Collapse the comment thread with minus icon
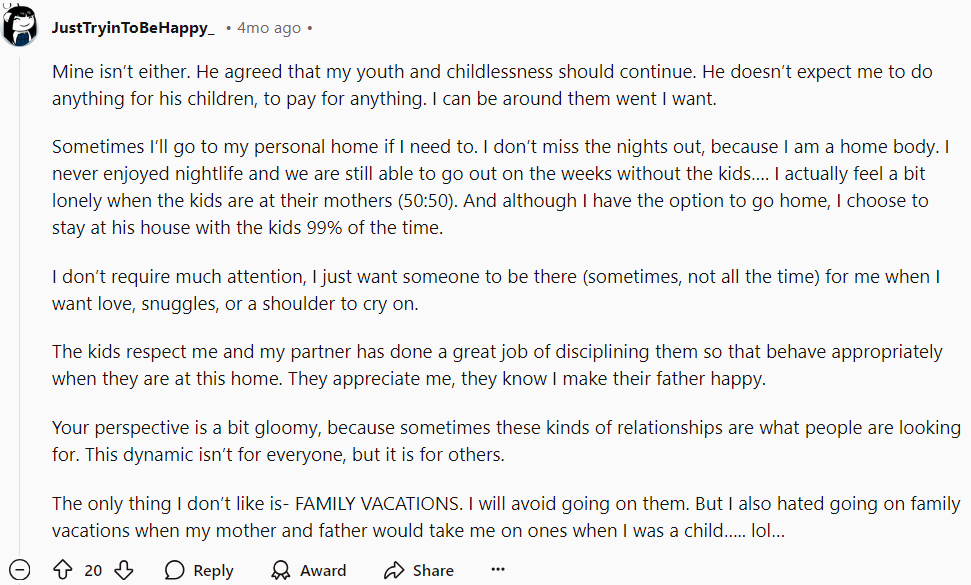Screen dimensions: 971x585 pos(20,570)
